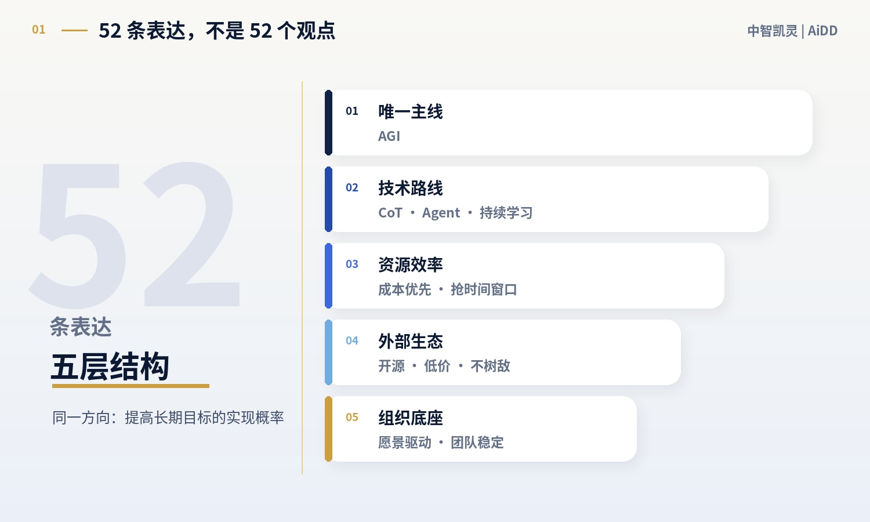Image resolution: width=870 pixels, height=522 pixels.
Task: Click the gold section number 01 in header
Action: point(38,29)
